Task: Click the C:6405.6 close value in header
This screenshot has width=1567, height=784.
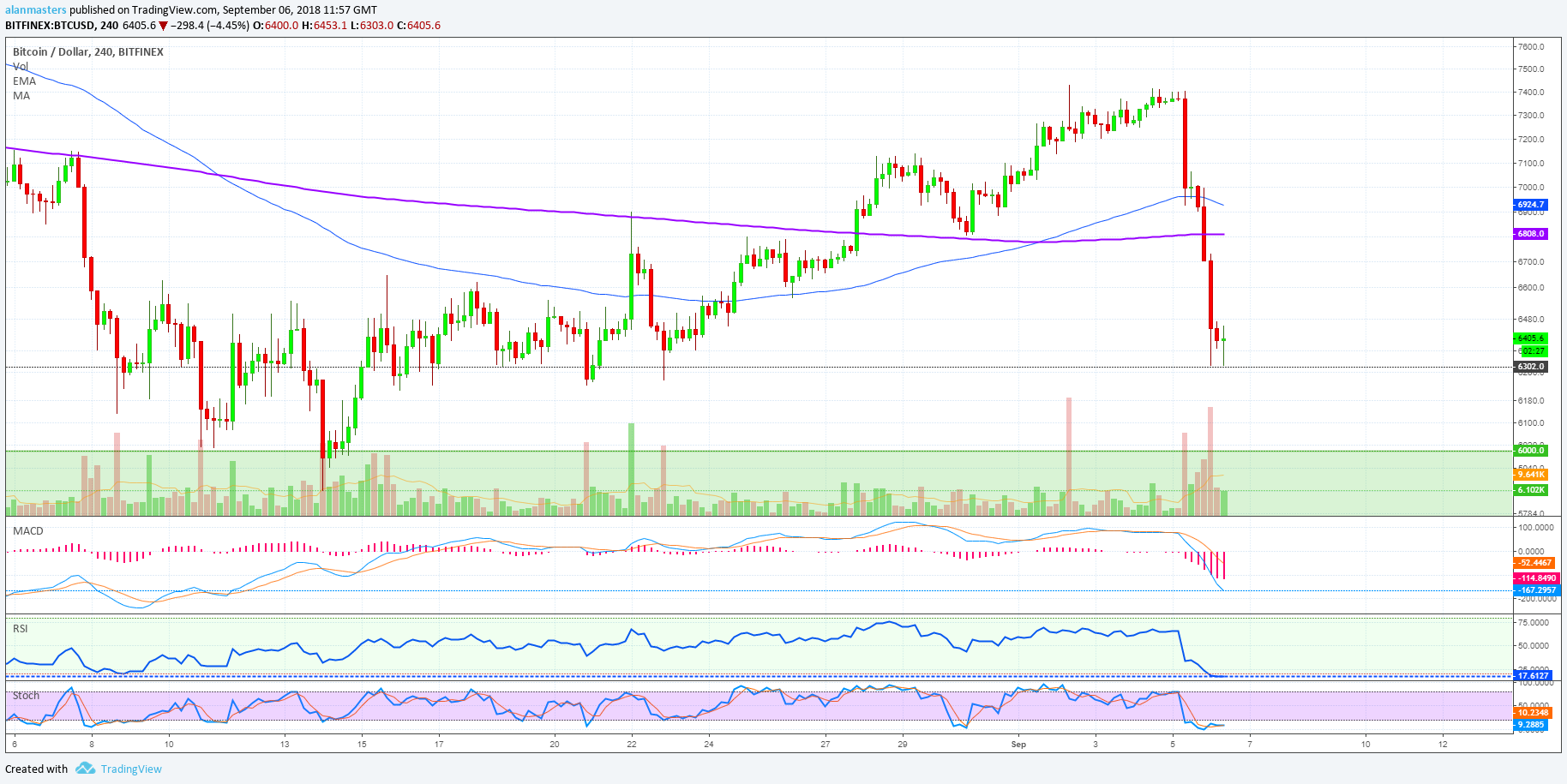Action: [x=418, y=25]
